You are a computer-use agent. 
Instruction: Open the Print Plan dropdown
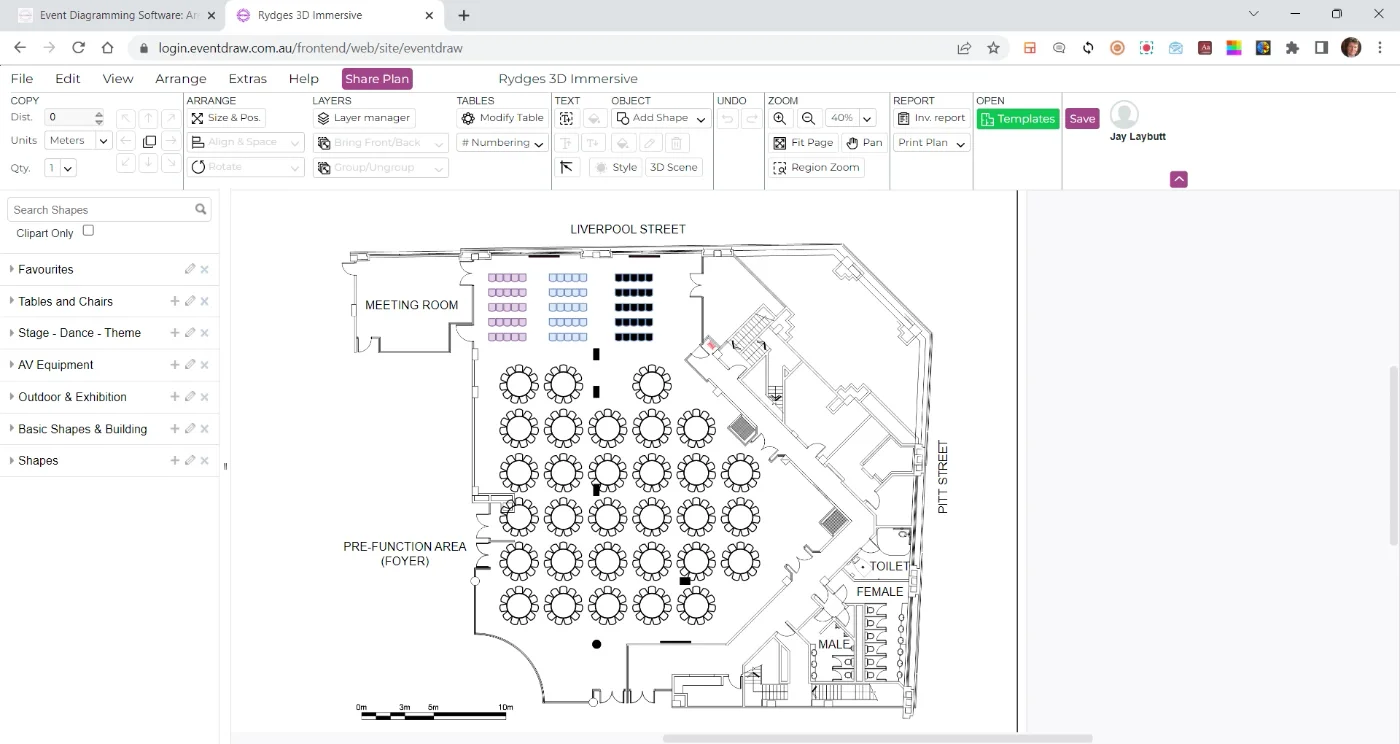point(932,143)
